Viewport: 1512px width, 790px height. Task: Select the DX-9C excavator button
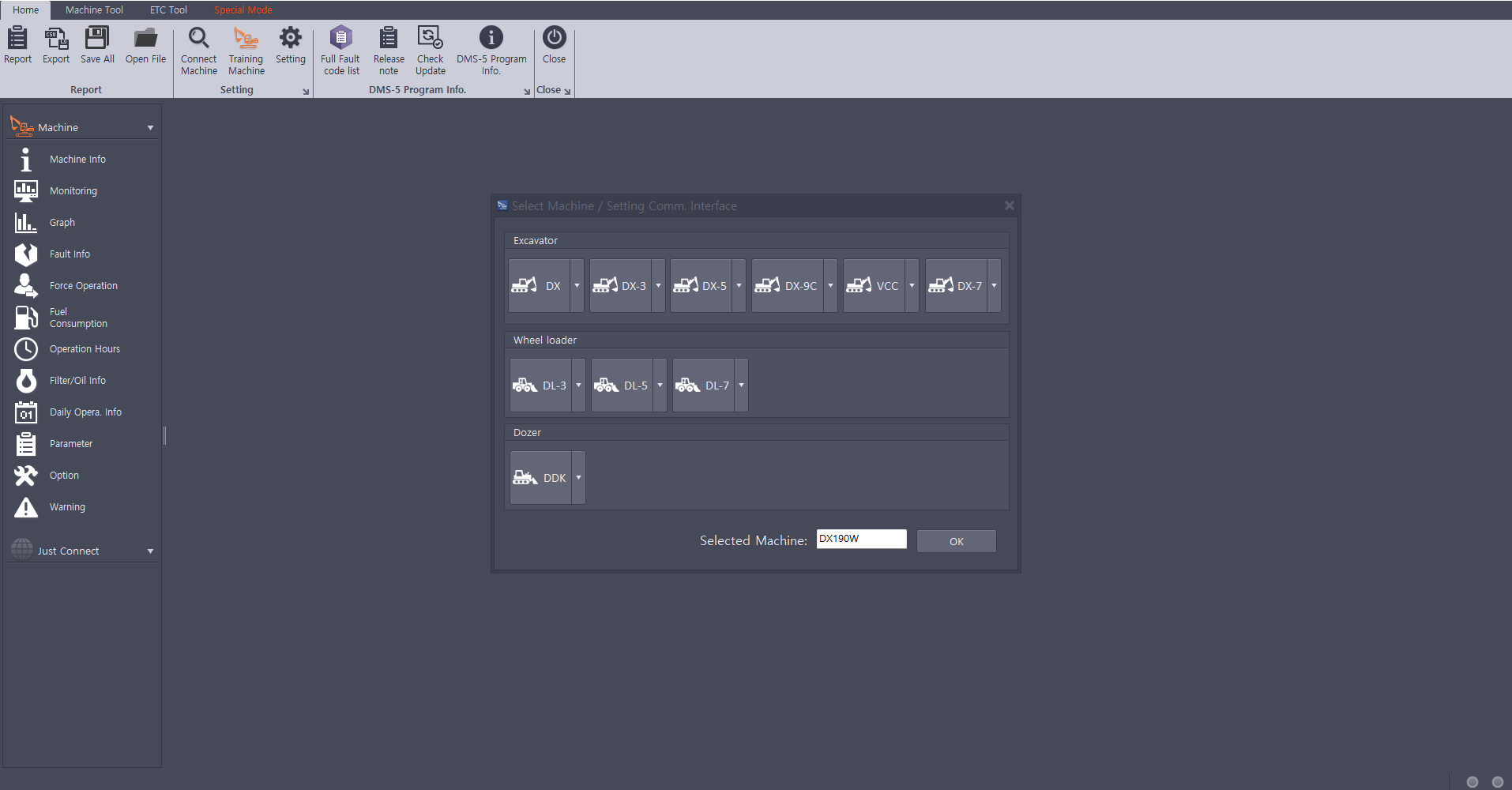click(788, 286)
